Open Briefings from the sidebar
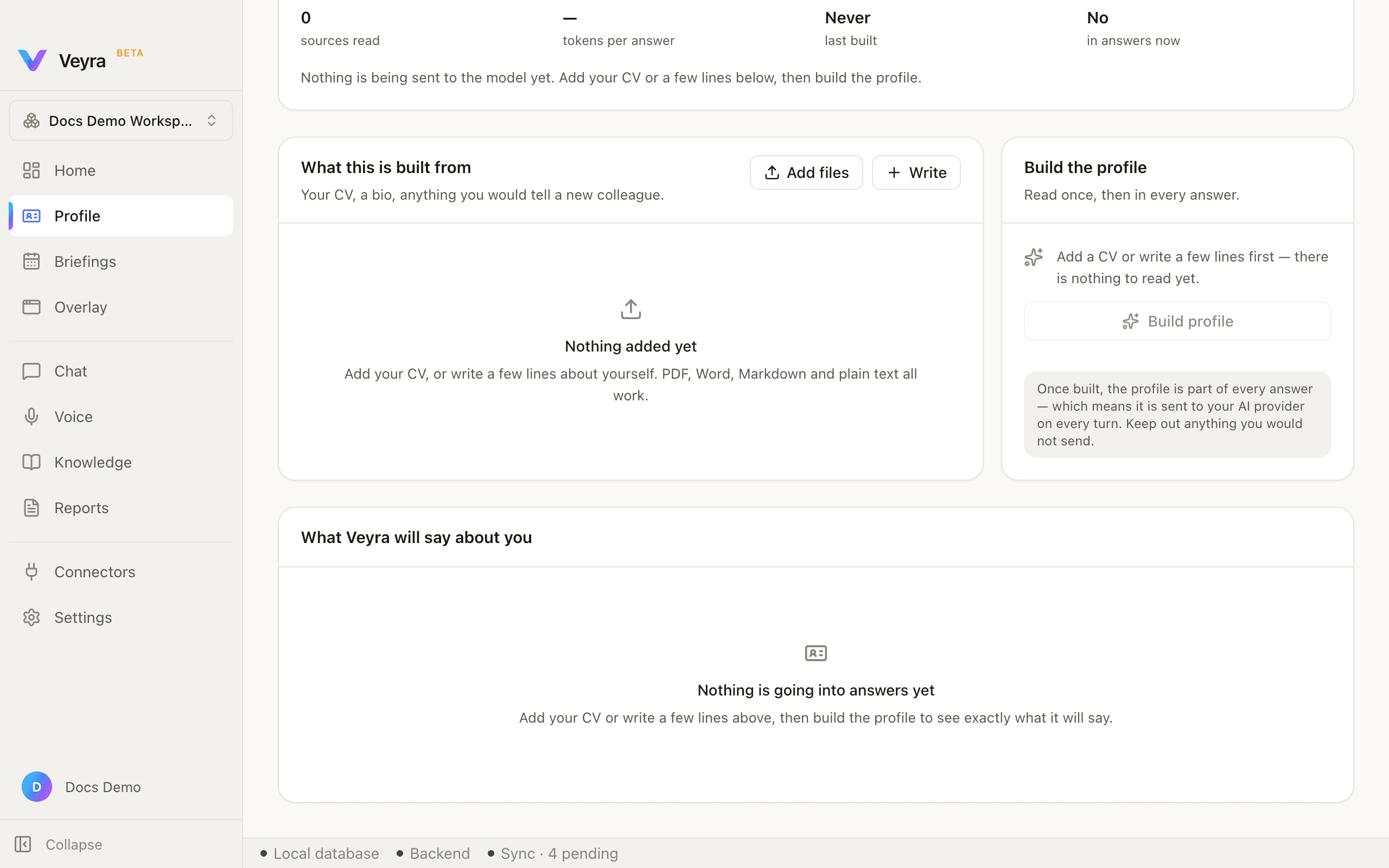Screen dimensions: 1389x868 [x=121, y=261]
